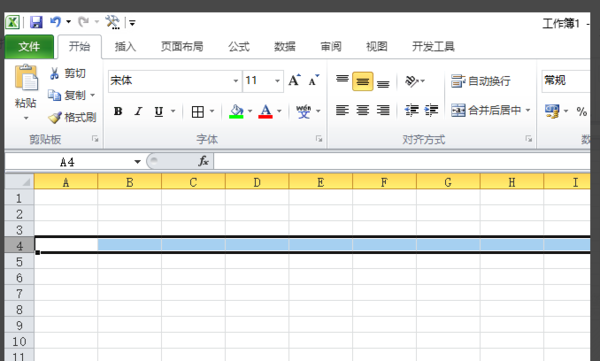Toggle Bold formatting
600x361 pixels.
click(118, 111)
